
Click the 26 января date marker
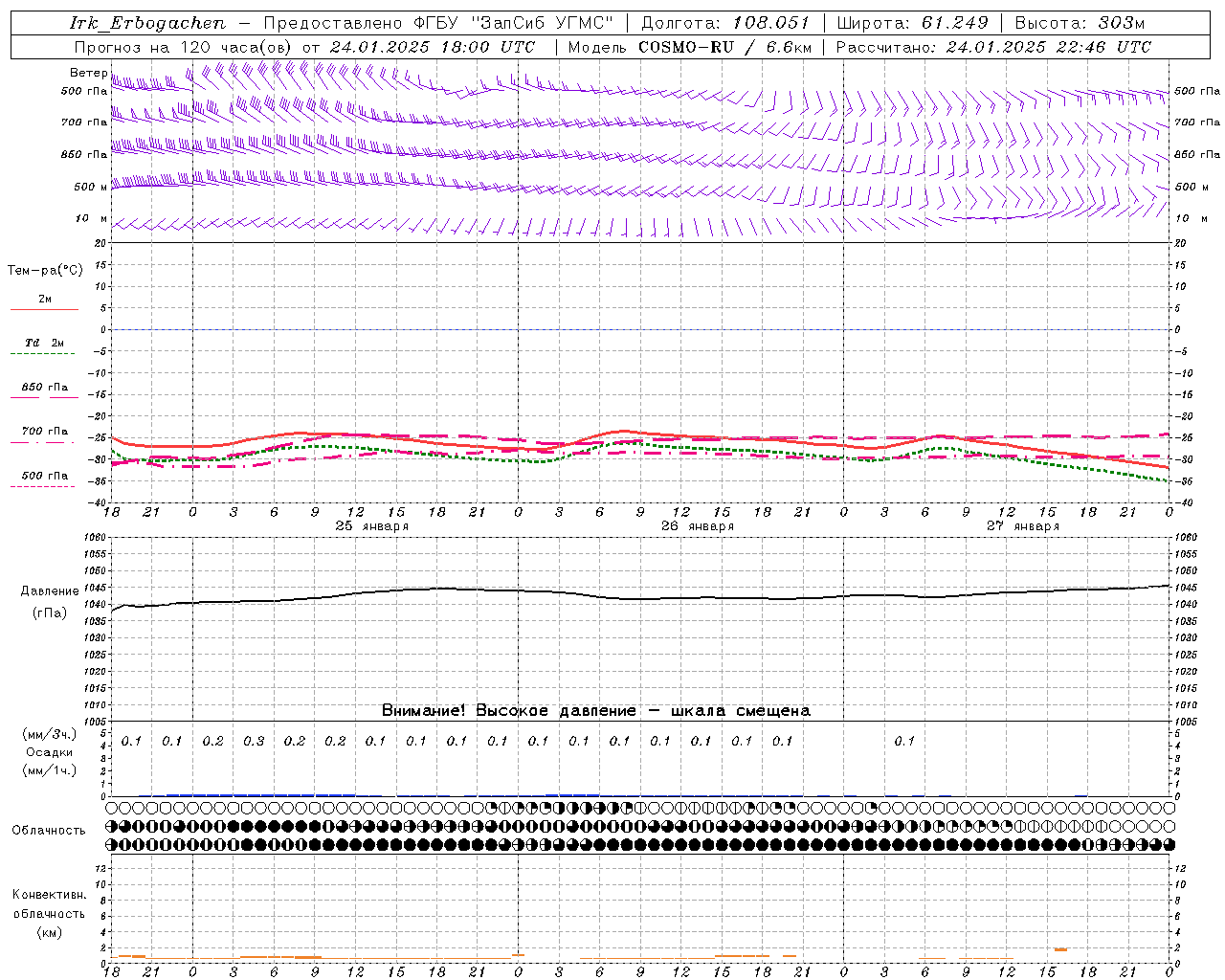(x=698, y=526)
